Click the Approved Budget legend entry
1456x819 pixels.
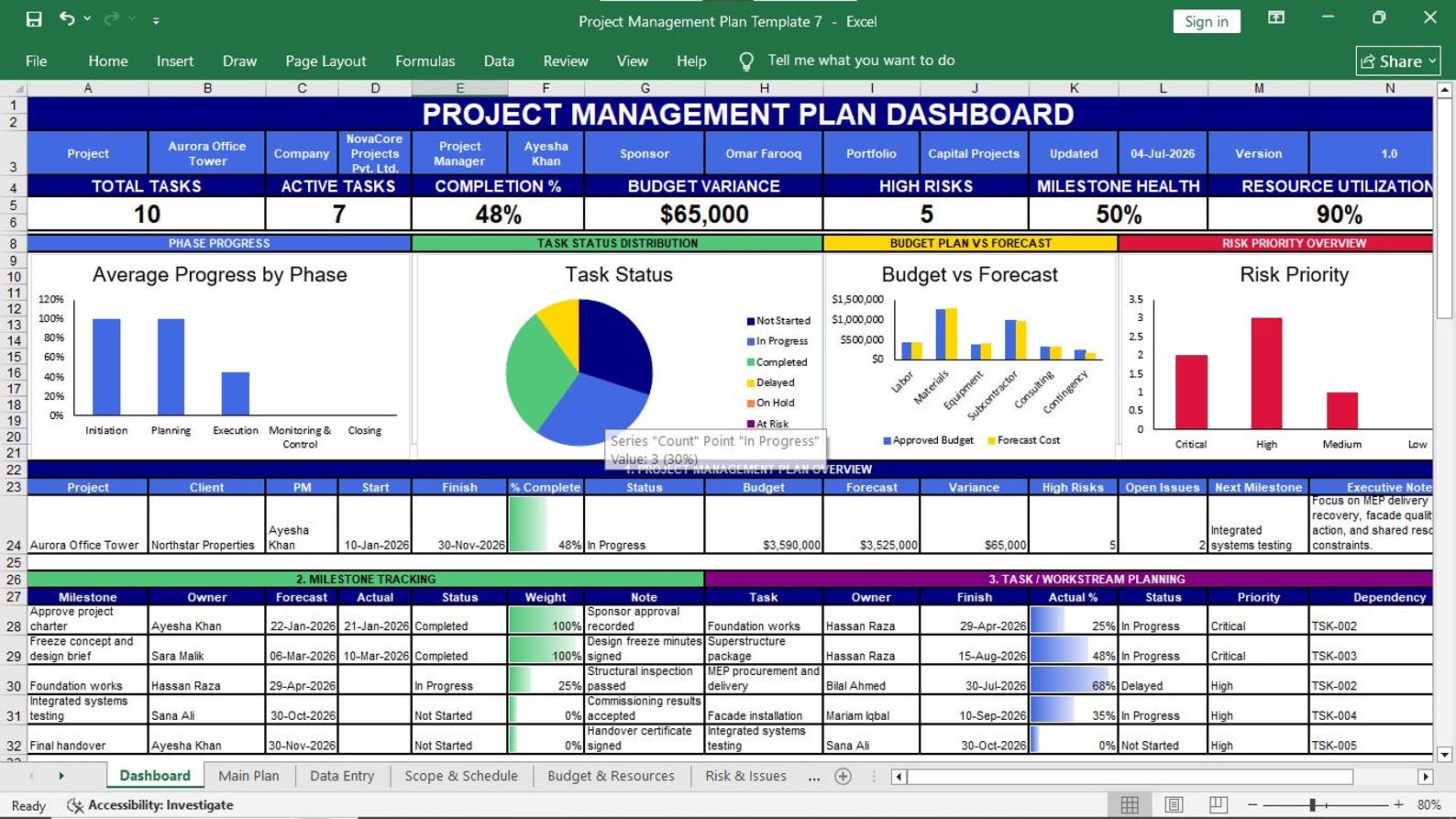coord(928,440)
